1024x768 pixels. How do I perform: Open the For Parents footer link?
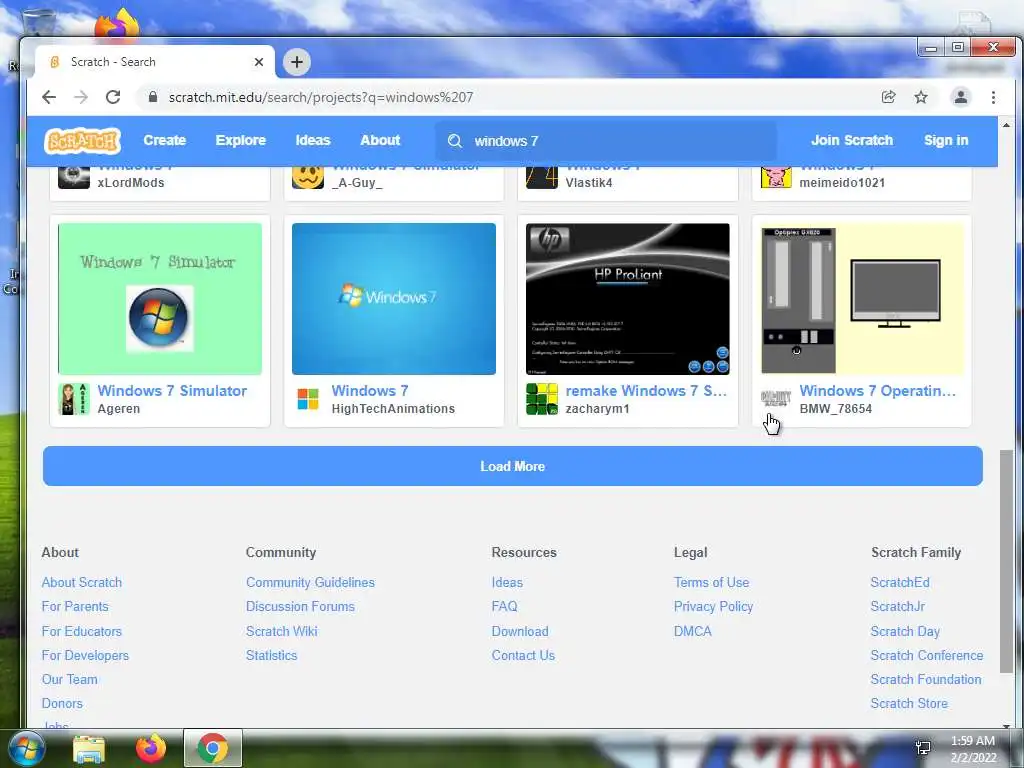click(x=75, y=606)
